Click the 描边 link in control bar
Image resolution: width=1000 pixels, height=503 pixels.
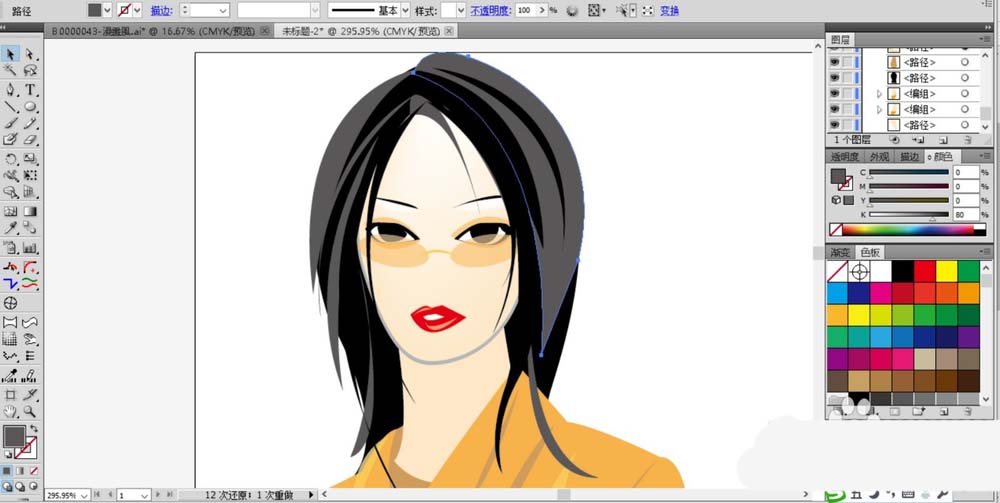161,11
